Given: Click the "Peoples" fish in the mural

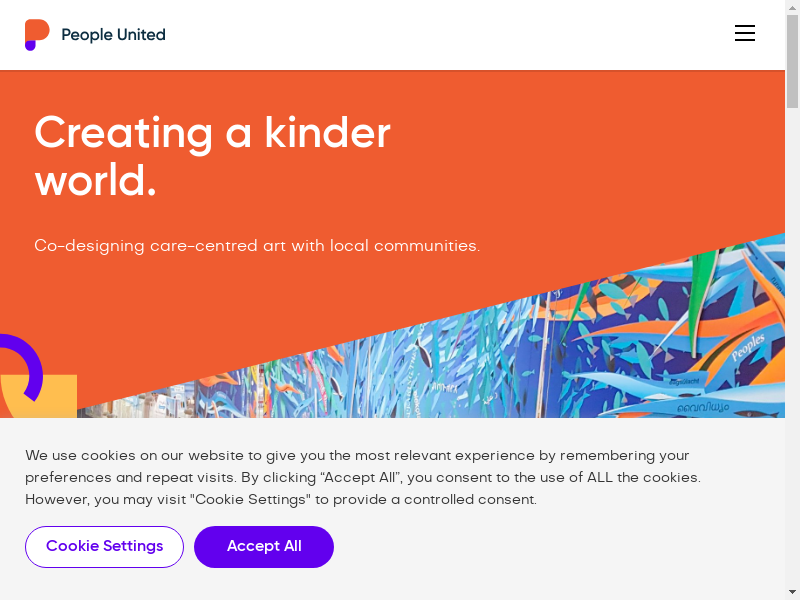Looking at the screenshot, I should [x=747, y=347].
